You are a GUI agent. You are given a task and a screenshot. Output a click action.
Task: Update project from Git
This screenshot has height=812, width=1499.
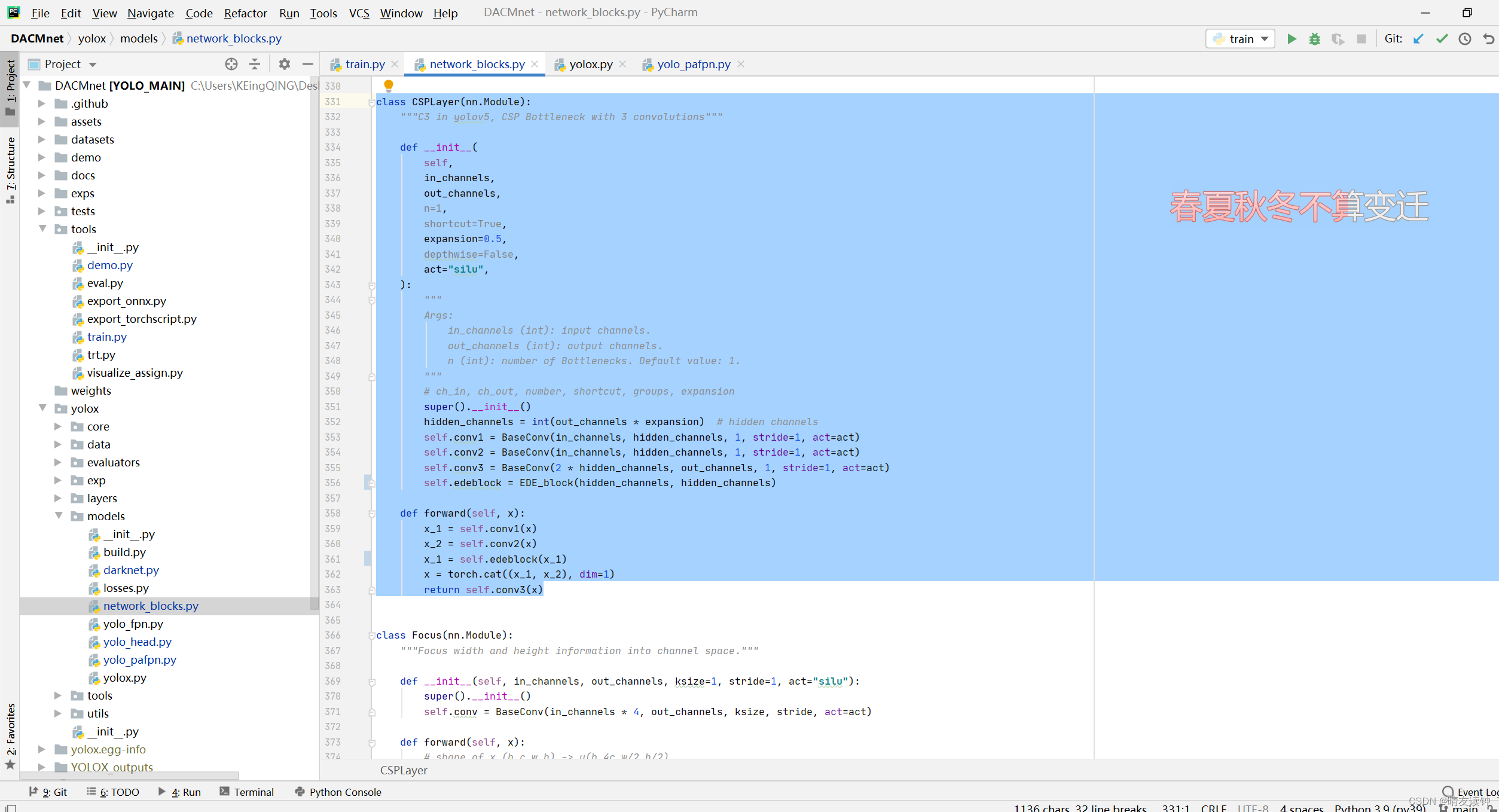click(x=1418, y=39)
